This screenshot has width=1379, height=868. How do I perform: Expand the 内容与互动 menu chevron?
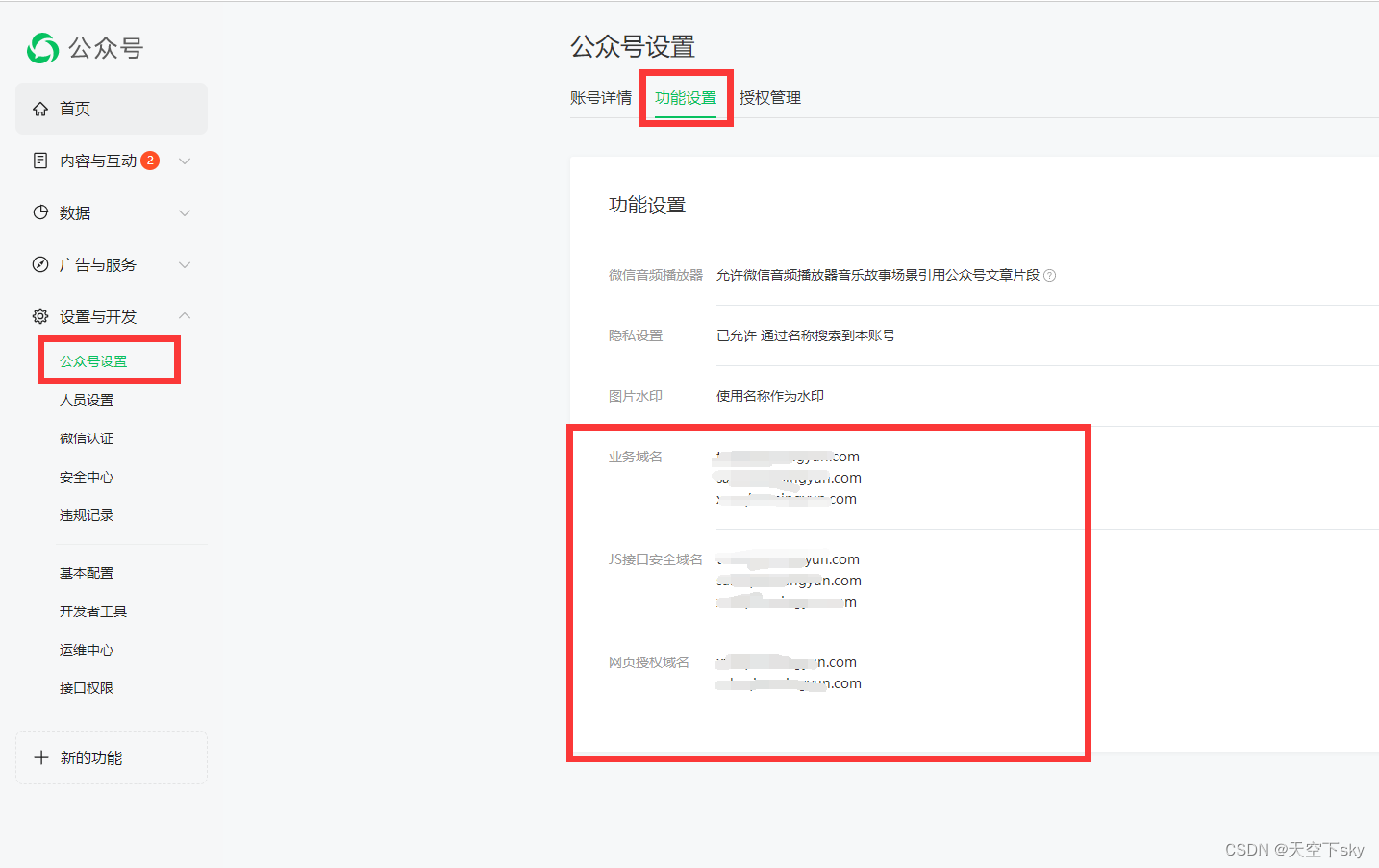185,161
